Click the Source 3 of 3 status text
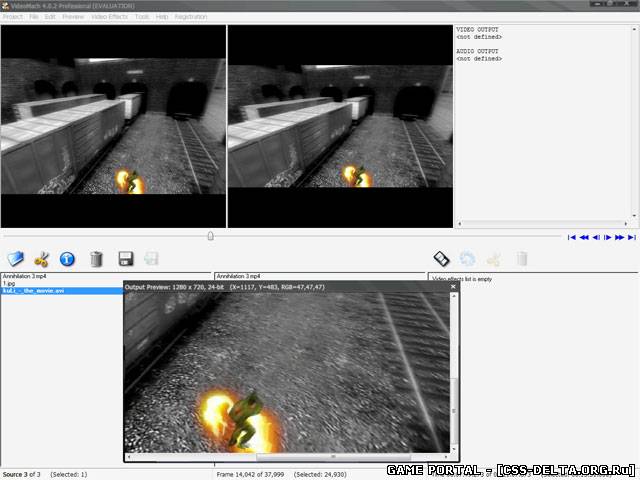Image resolution: width=640 pixels, height=480 pixels. pos(21,474)
